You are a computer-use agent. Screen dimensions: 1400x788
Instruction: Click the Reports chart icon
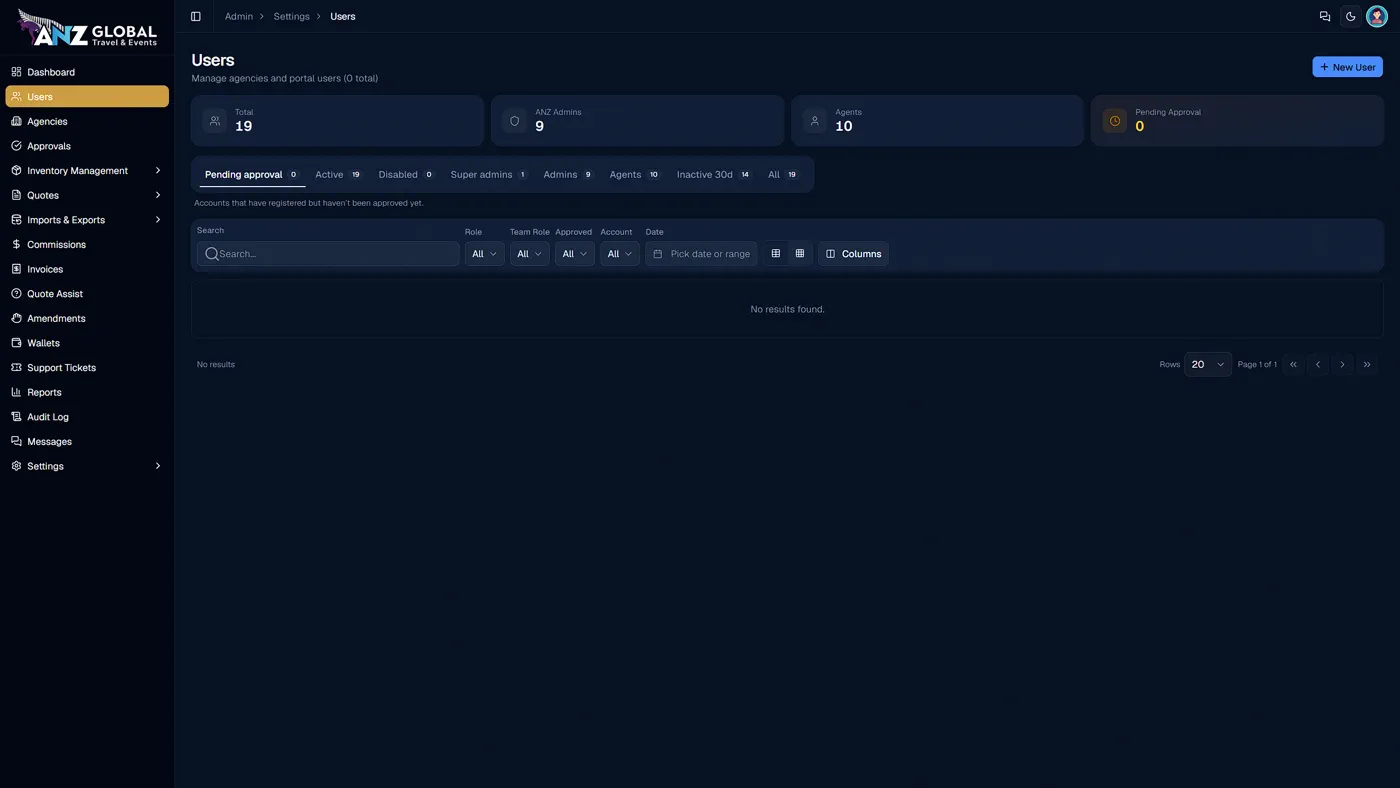coord(16,392)
